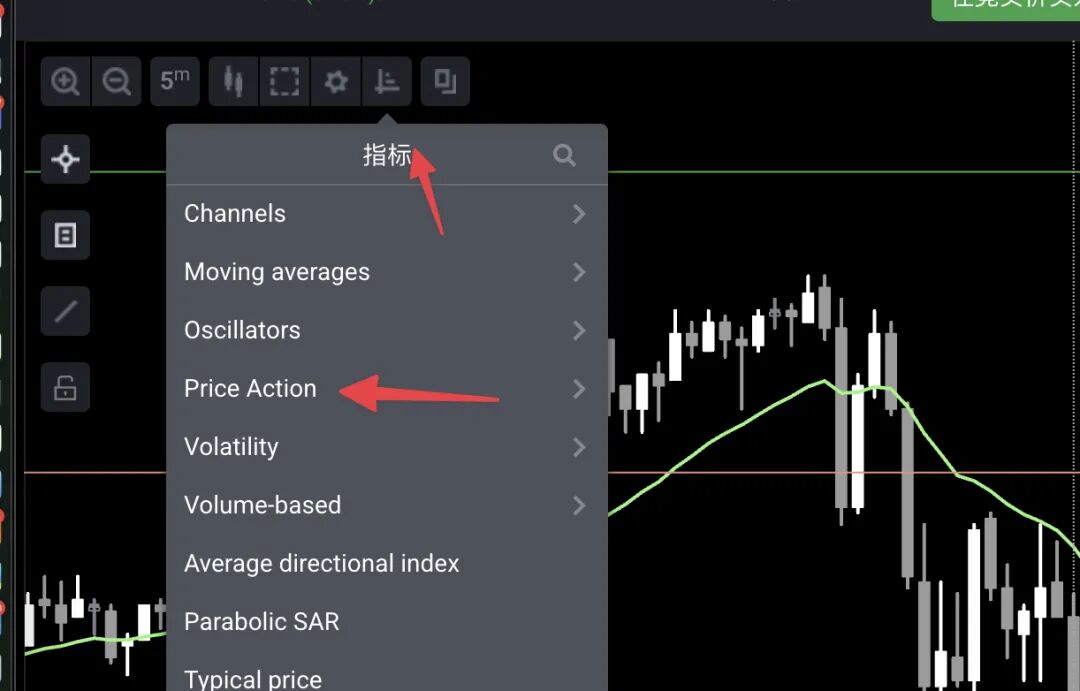
Task: Click the zoom in magnifier icon
Action: pyautogui.click(x=66, y=81)
